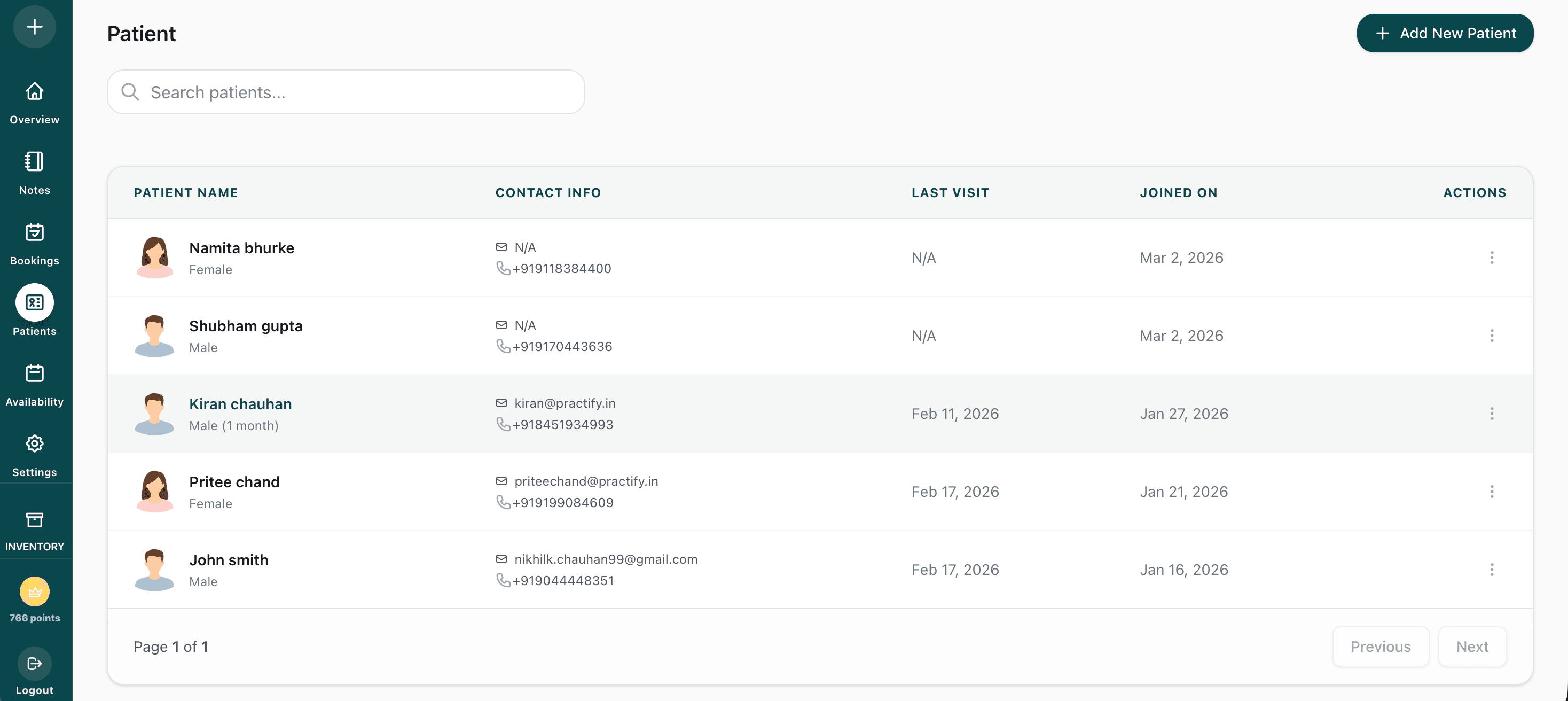This screenshot has height=701, width=1568.
Task: Open the Notes section icon
Action: [34, 162]
